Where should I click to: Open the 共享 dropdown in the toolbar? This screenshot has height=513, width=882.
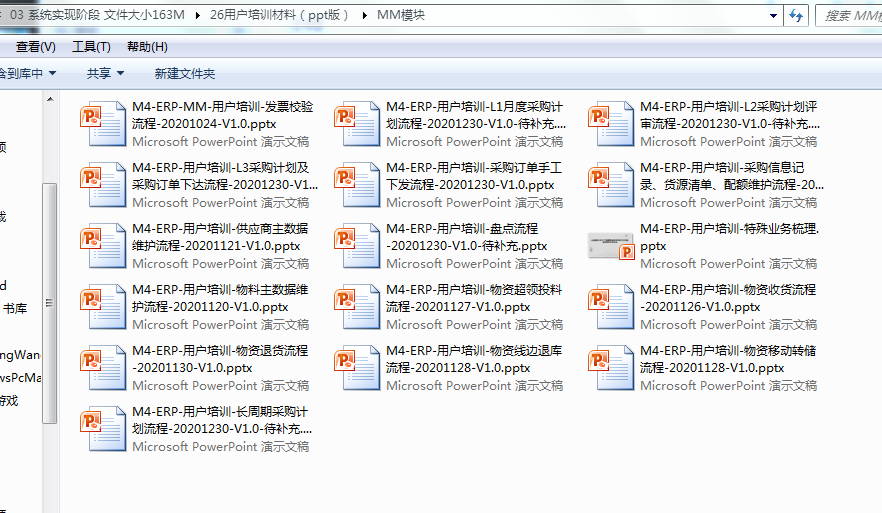tap(105, 73)
